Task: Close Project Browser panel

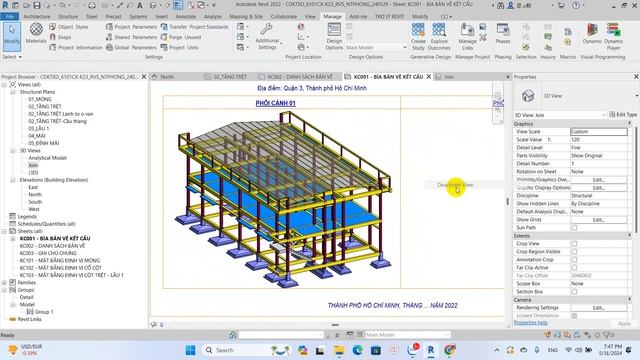Action: (x=144, y=77)
